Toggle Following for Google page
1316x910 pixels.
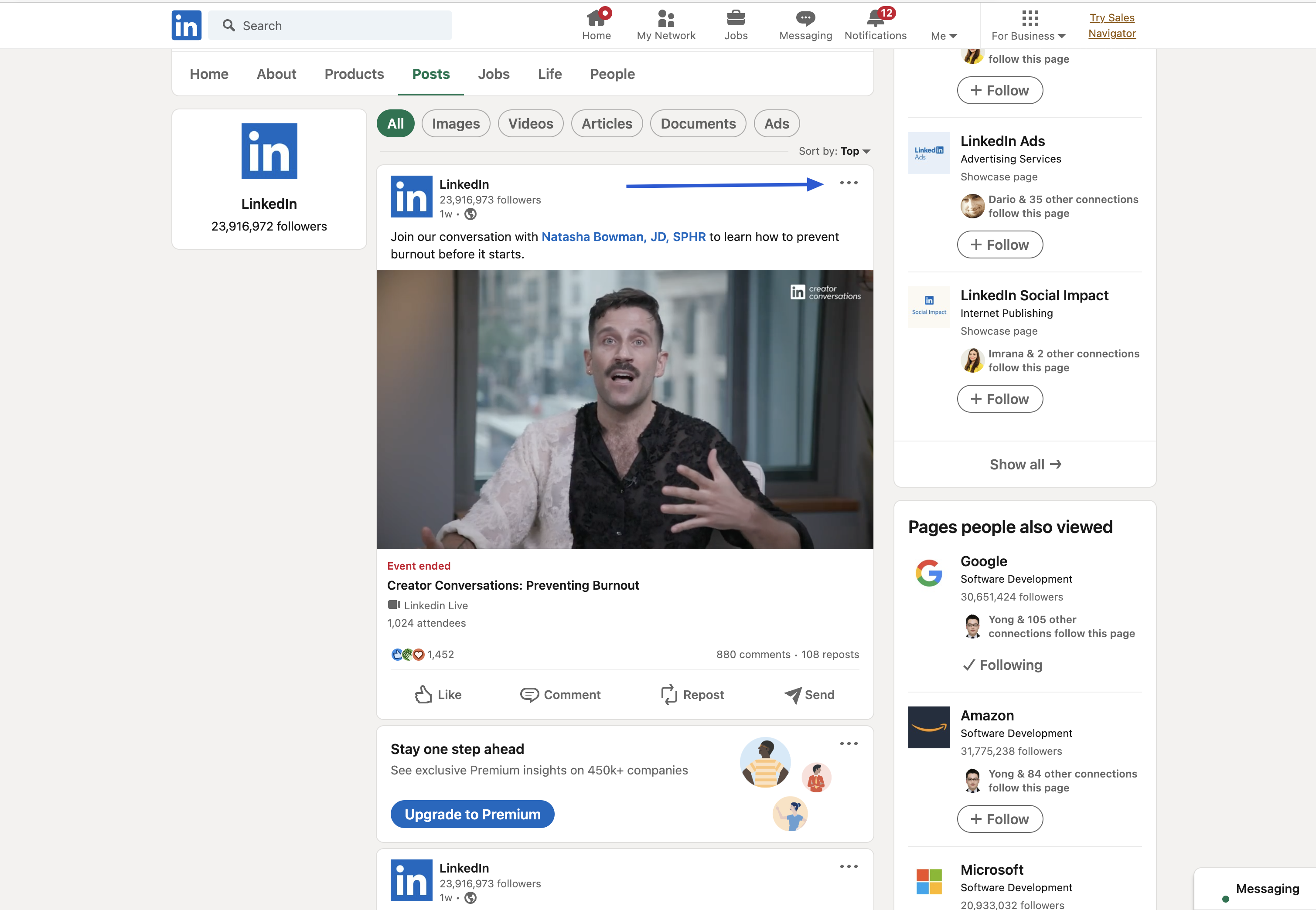(x=1002, y=665)
